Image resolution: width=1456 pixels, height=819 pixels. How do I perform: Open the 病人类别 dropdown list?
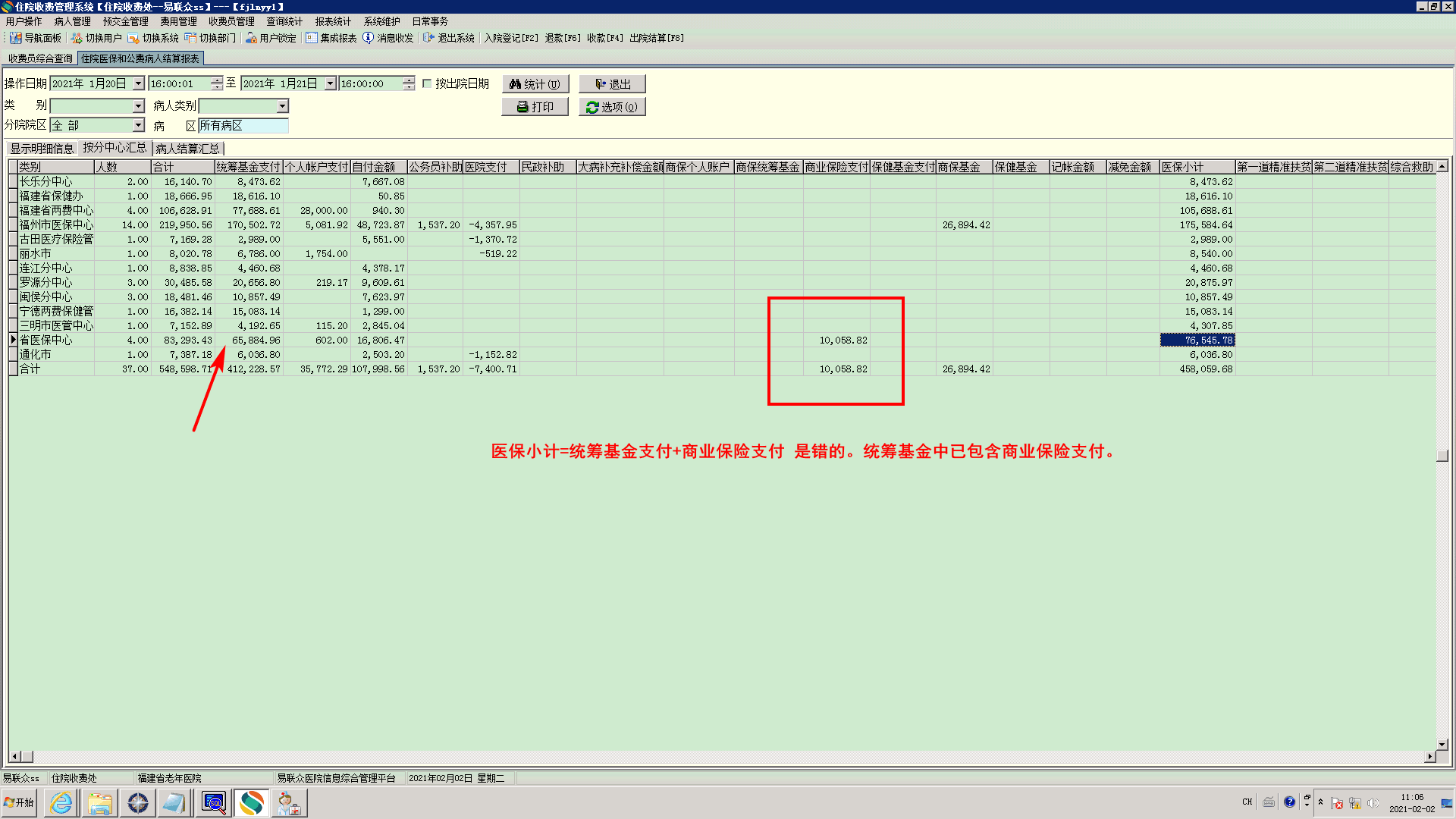pos(282,106)
